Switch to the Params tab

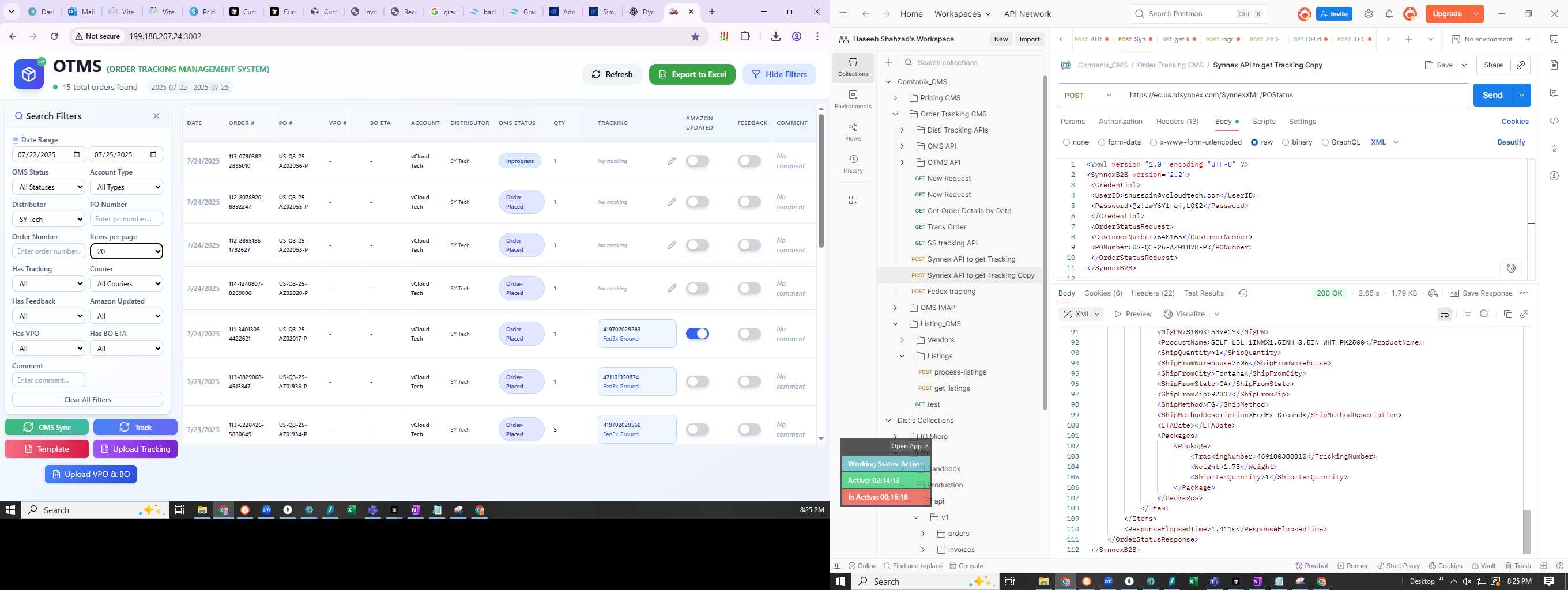tap(1072, 122)
